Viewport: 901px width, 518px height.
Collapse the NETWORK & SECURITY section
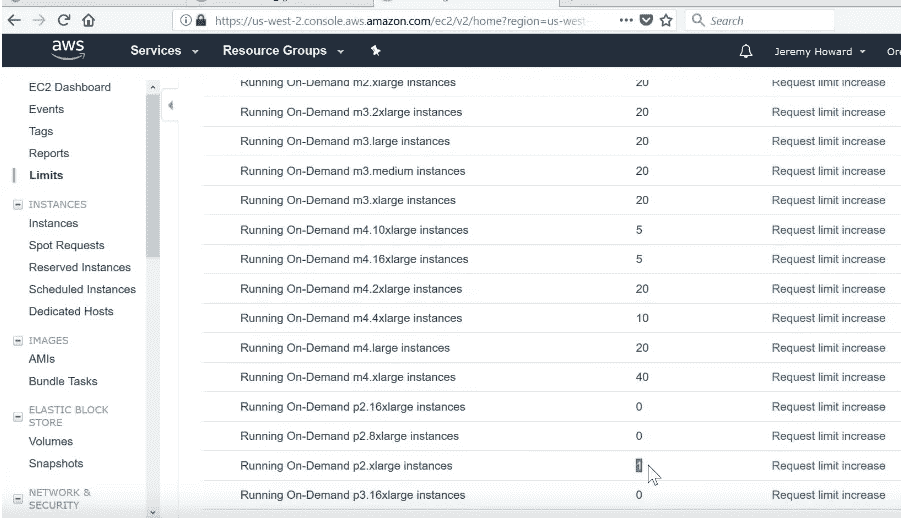click(x=18, y=498)
